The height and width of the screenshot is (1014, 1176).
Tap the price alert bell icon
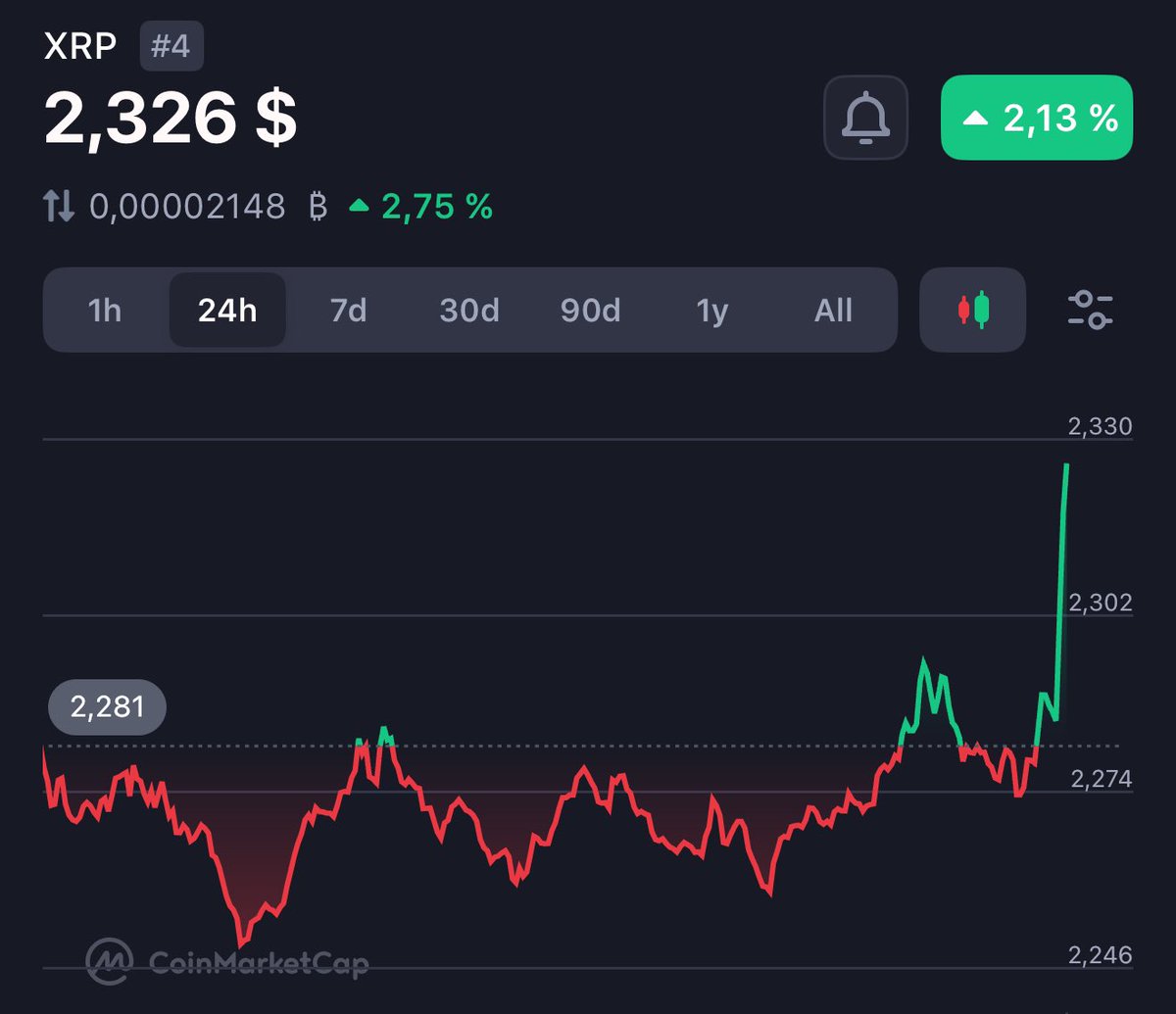[x=865, y=118]
